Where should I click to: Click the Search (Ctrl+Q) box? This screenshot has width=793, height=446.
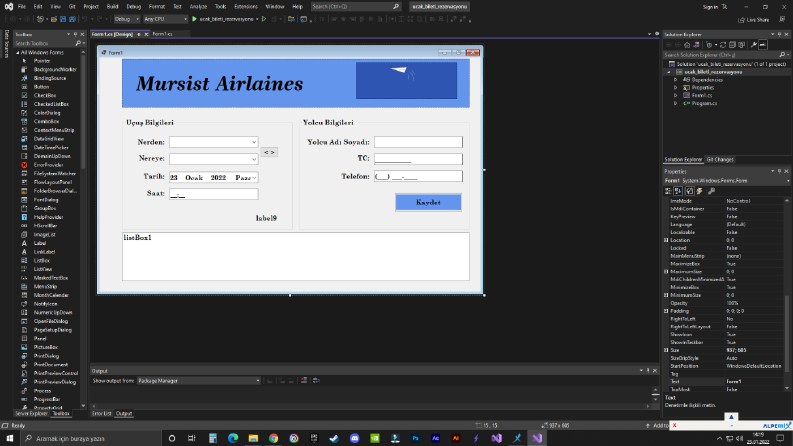point(355,7)
